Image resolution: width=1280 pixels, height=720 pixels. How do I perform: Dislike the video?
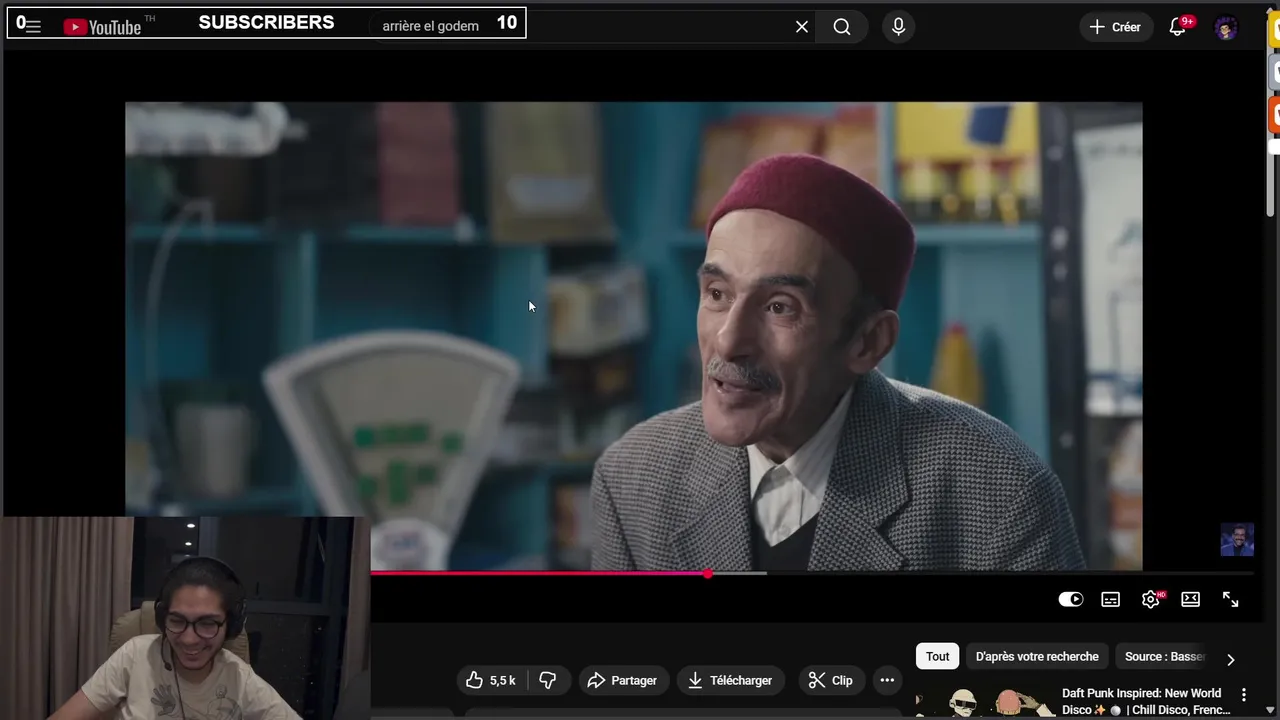[548, 680]
